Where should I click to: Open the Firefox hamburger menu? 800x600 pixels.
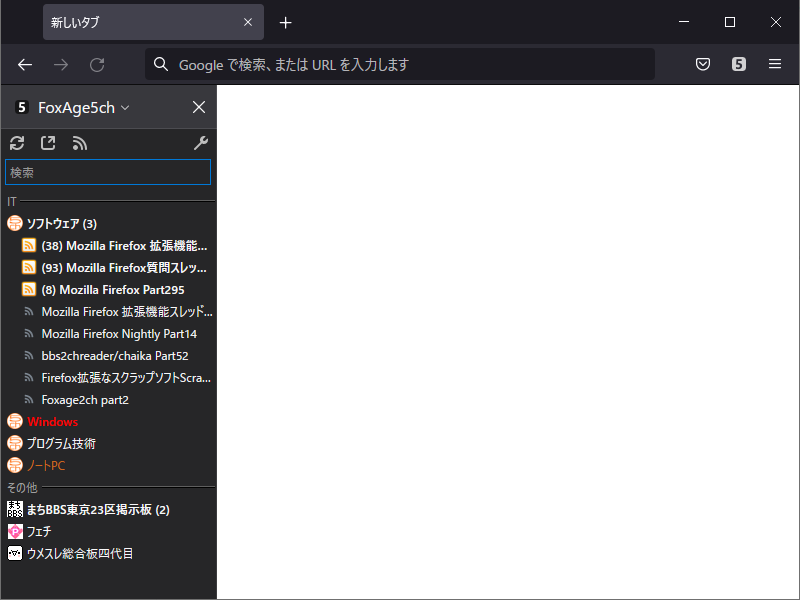(774, 64)
